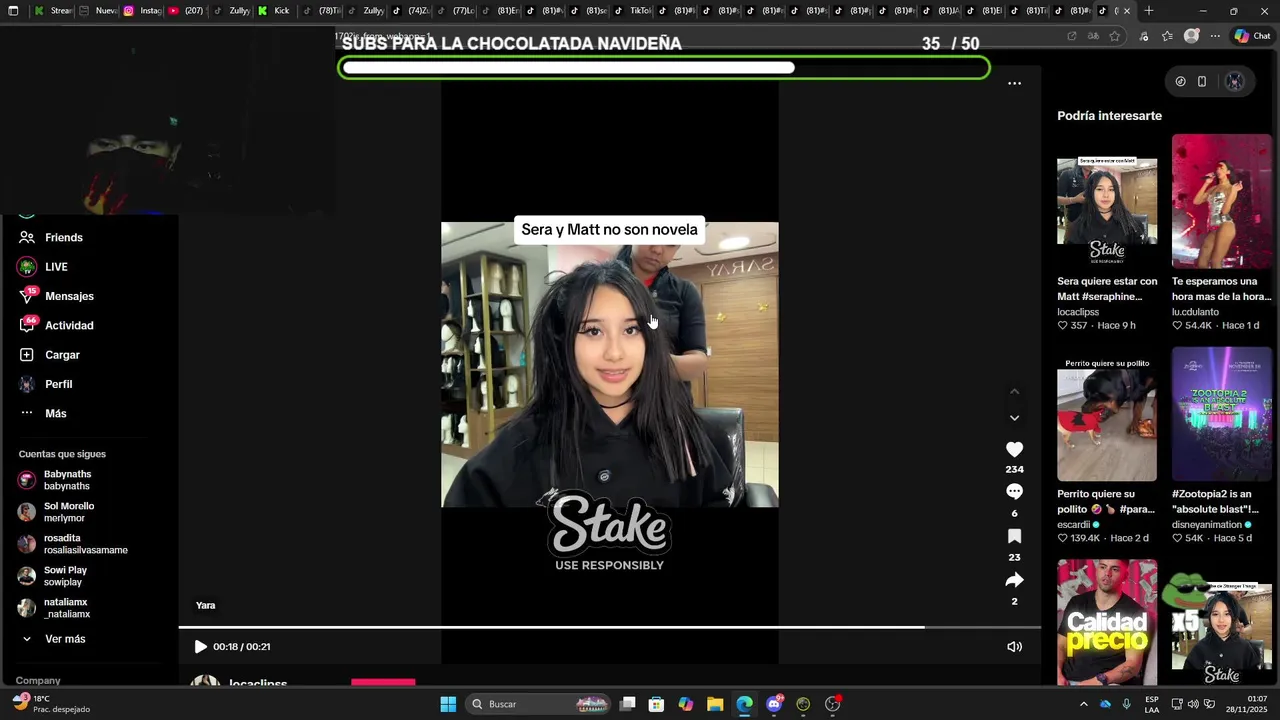This screenshot has width=1280, height=720.
Task: Open Microsoft Edge from taskbar
Action: (744, 704)
